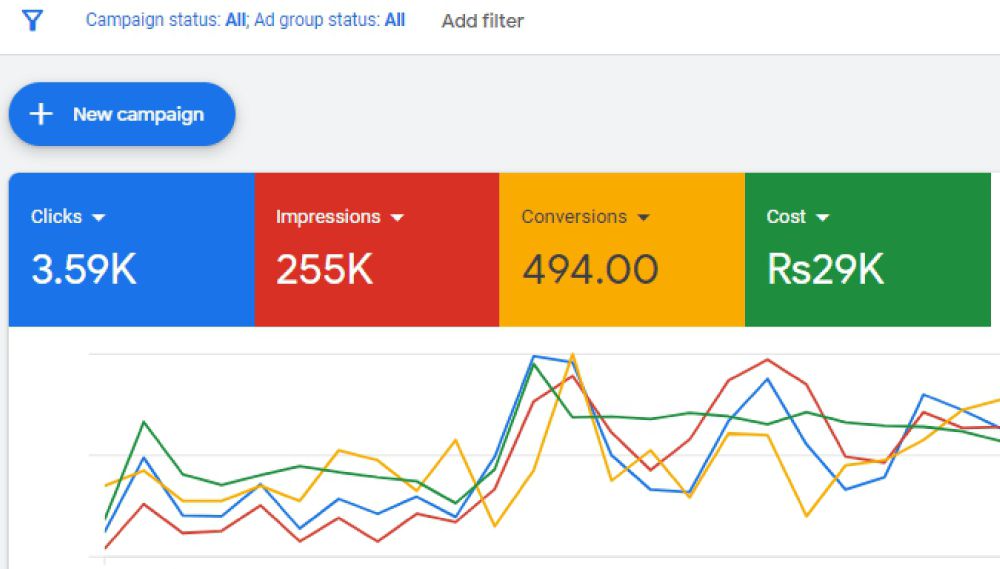
Task: Select the 255K impressions value
Action: [324, 270]
